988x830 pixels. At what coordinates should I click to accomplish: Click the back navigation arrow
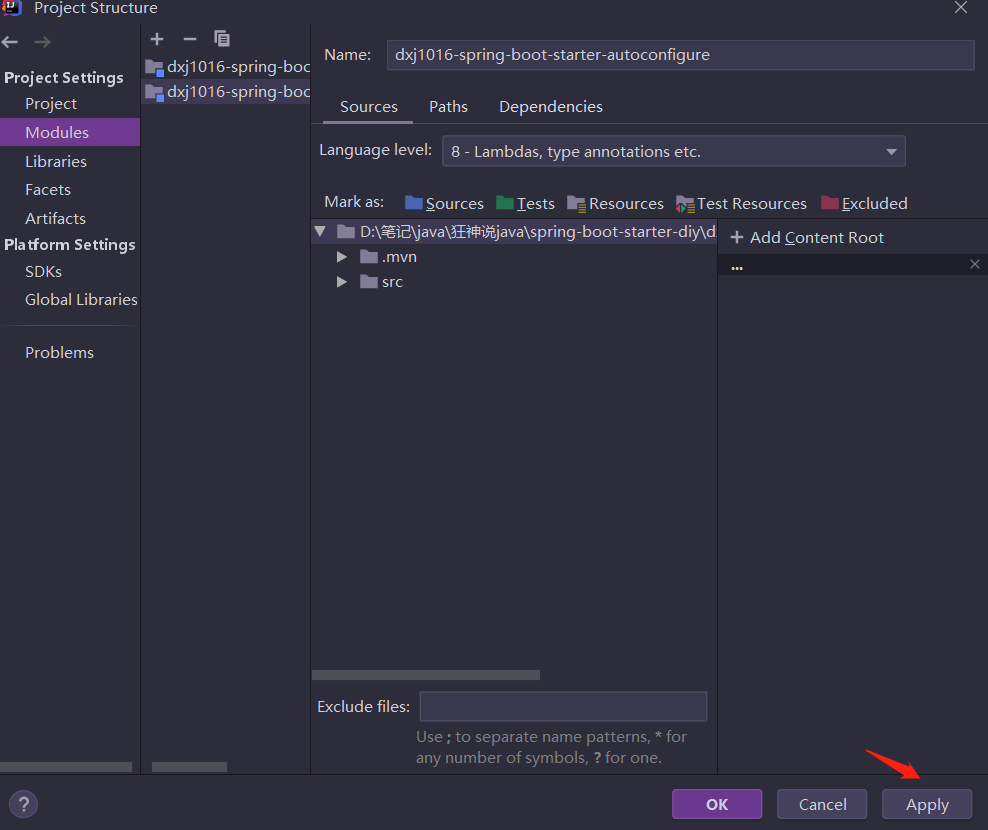10,42
